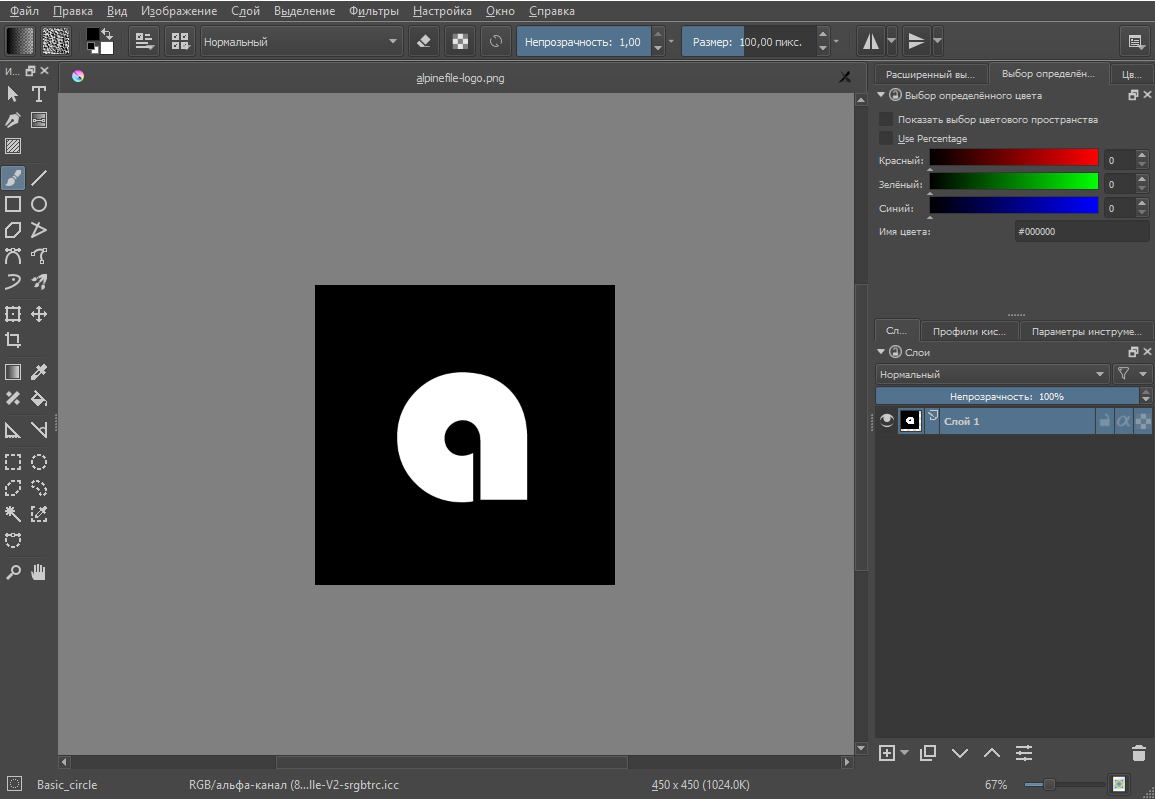Select the Color Sampler eyedropper tool
This screenshot has height=799, width=1155.
(39, 372)
